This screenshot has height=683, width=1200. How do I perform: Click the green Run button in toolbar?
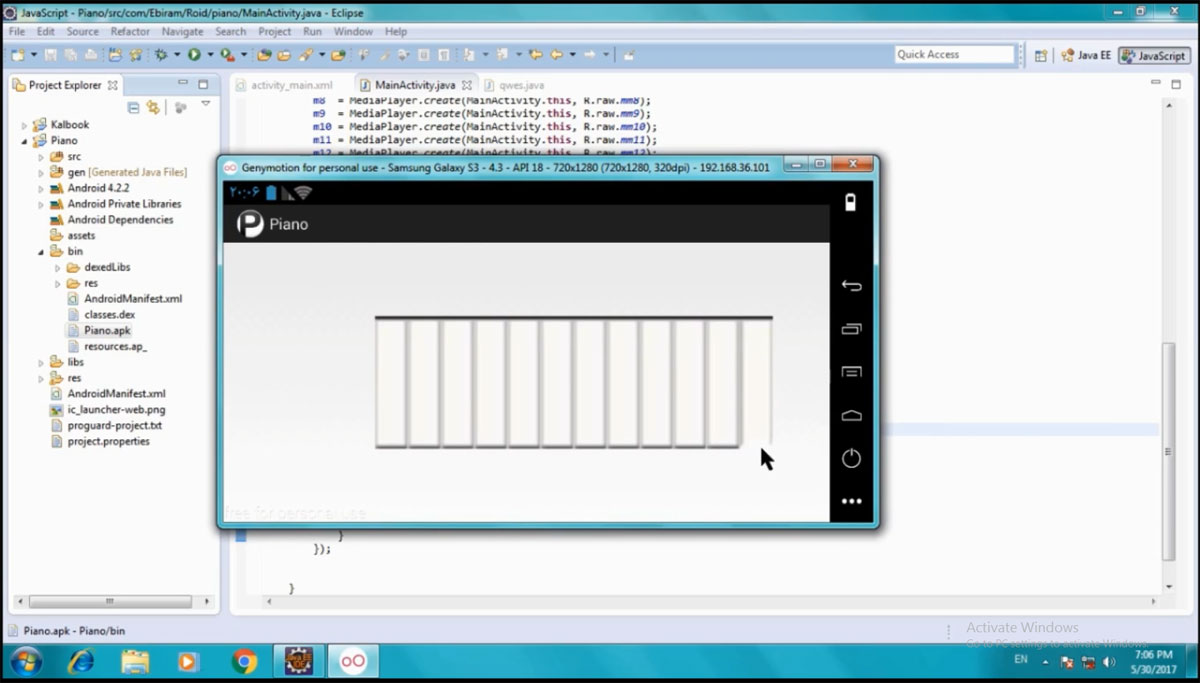tap(194, 55)
